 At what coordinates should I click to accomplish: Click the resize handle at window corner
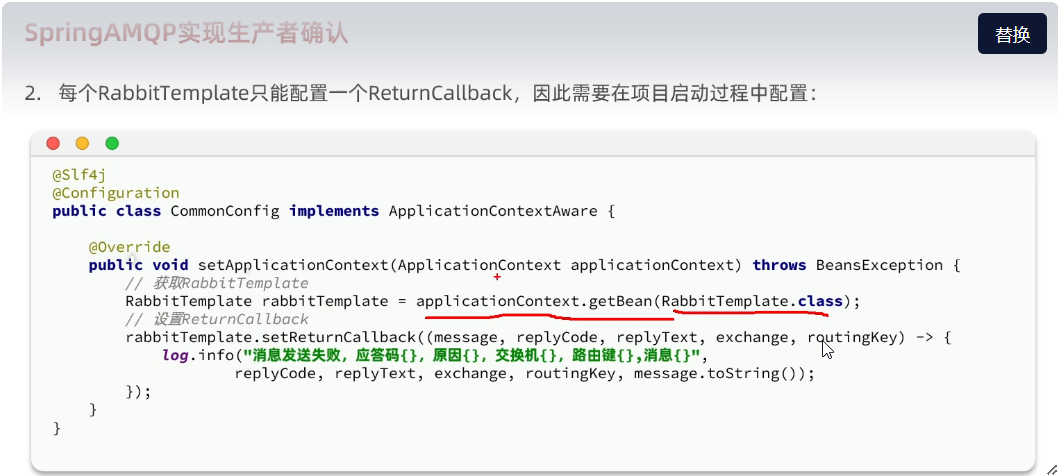pyautogui.click(x=1051, y=469)
